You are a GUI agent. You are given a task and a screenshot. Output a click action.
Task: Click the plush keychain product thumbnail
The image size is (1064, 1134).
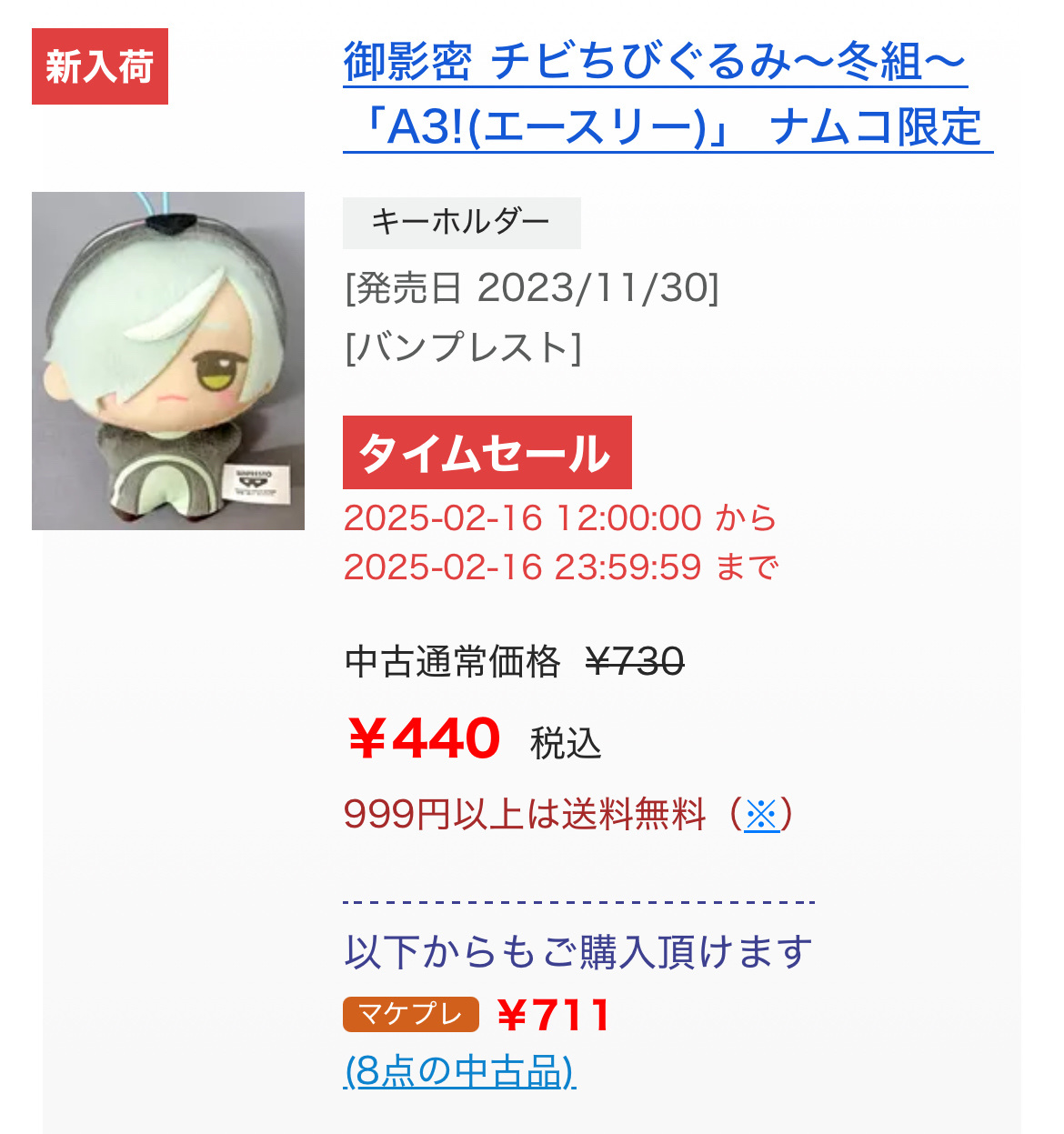tap(168, 361)
